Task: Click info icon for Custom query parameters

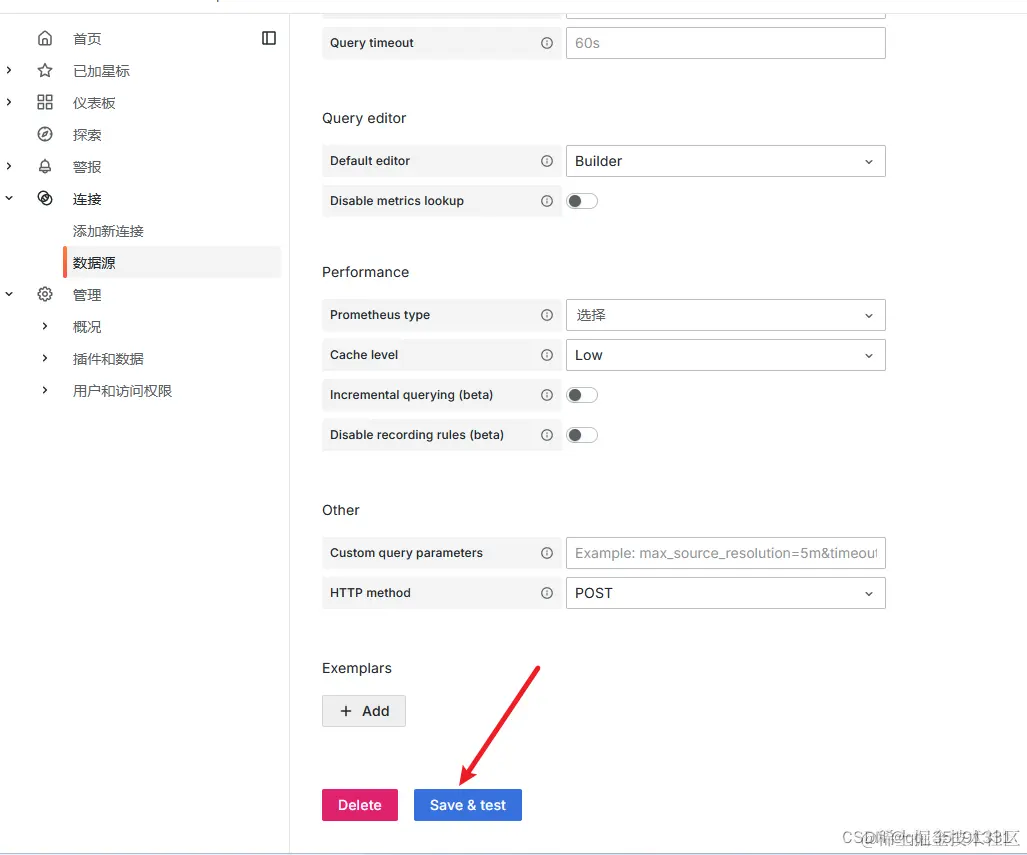Action: click(x=547, y=553)
